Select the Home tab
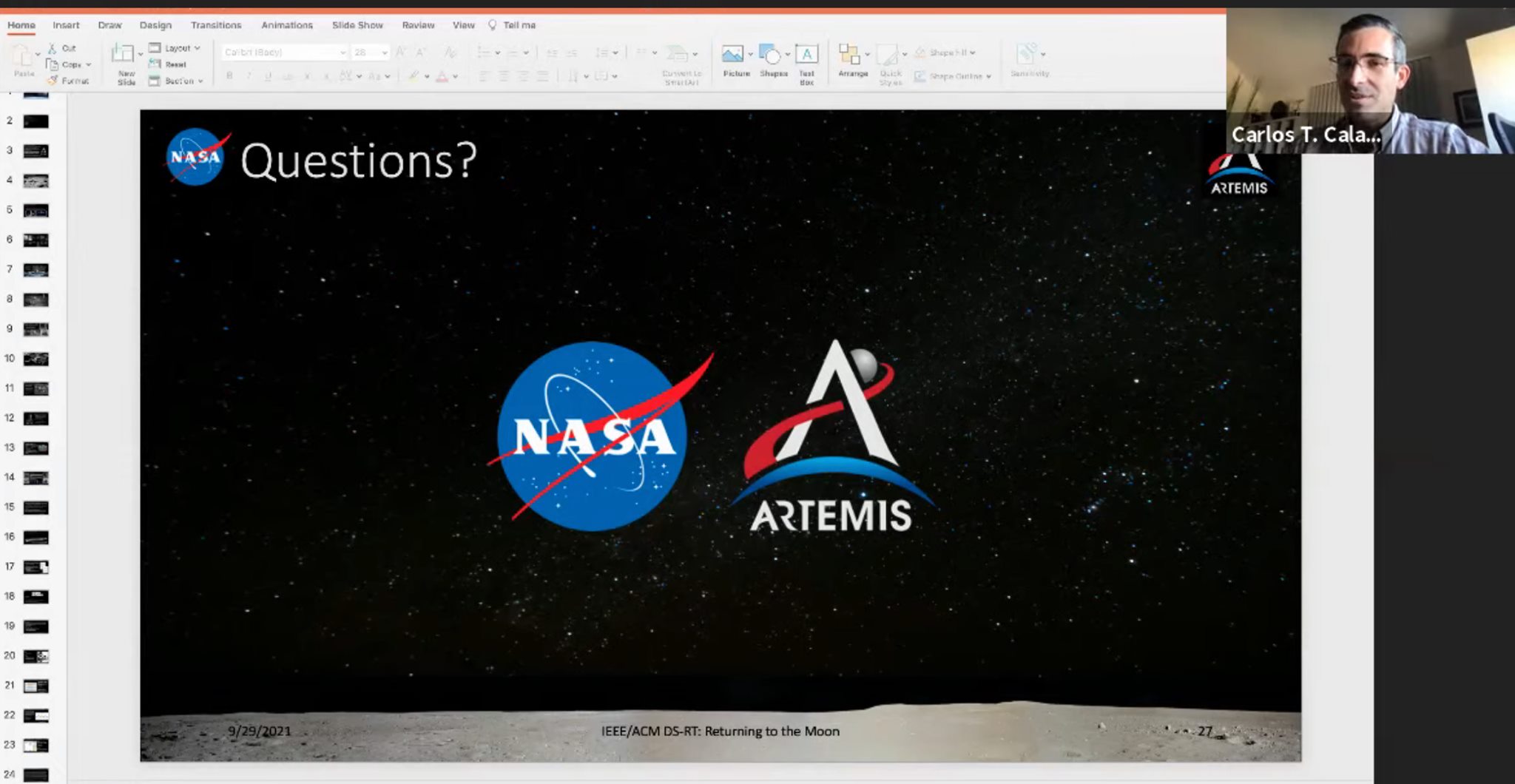The width and height of the screenshot is (1515, 784). [21, 25]
